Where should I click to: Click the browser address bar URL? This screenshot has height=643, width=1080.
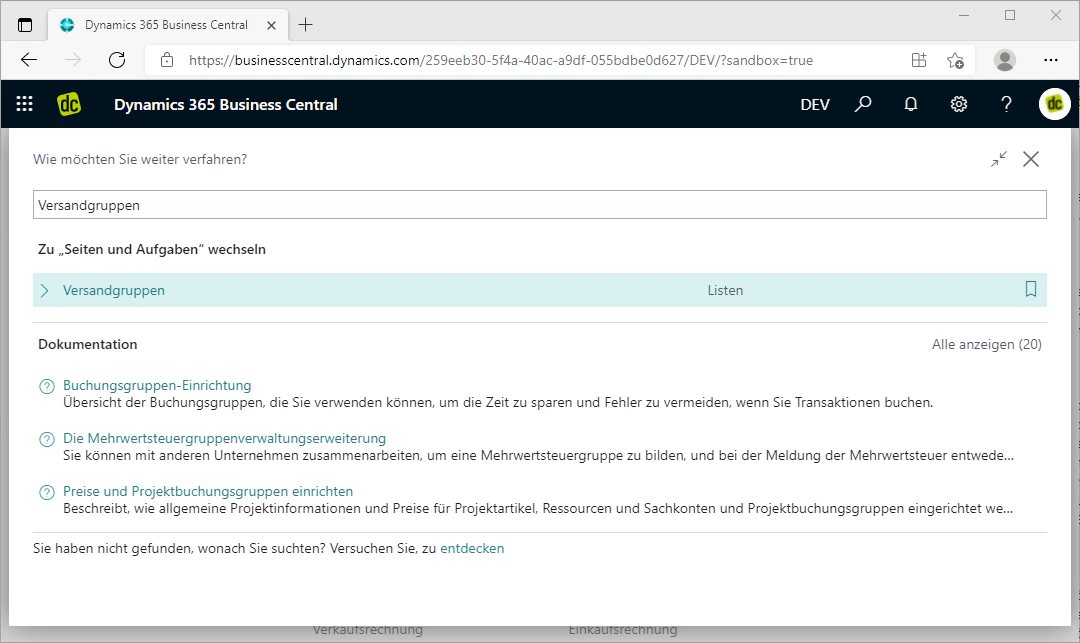[501, 61]
